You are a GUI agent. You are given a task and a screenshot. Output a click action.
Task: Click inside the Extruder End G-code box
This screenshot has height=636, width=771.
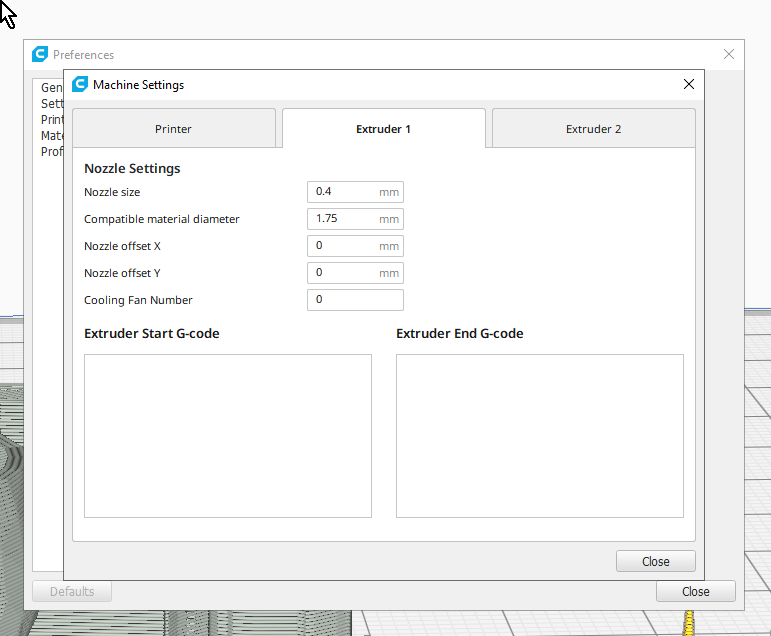(x=540, y=436)
